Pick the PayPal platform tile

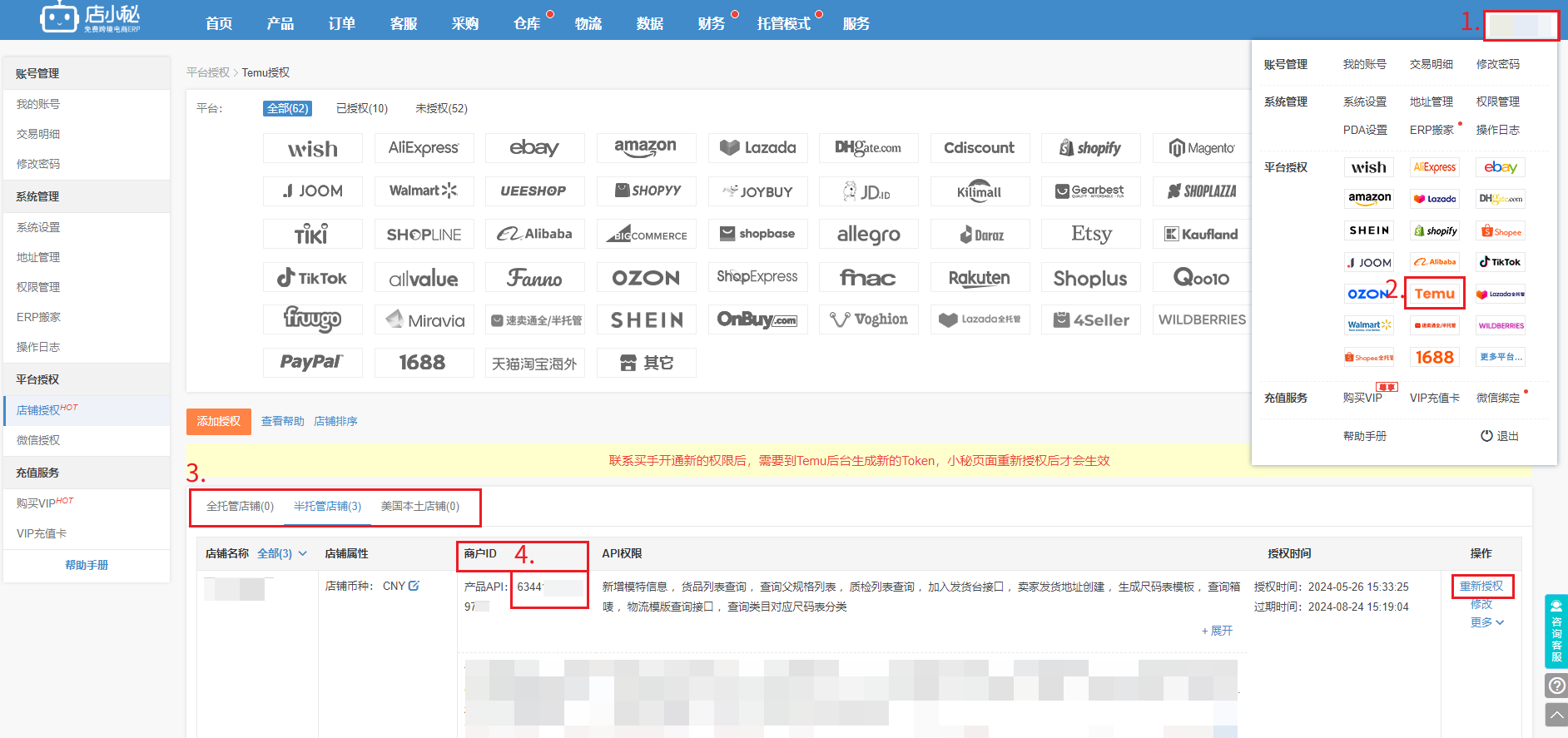pos(313,363)
